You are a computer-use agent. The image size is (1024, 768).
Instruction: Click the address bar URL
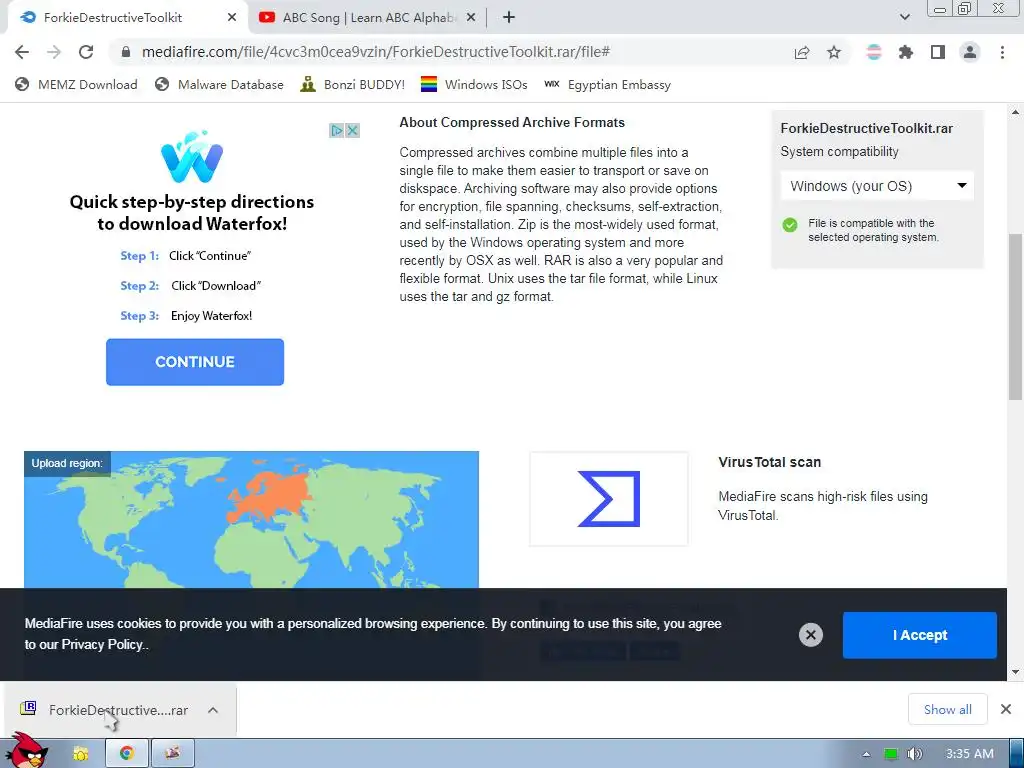[376, 52]
